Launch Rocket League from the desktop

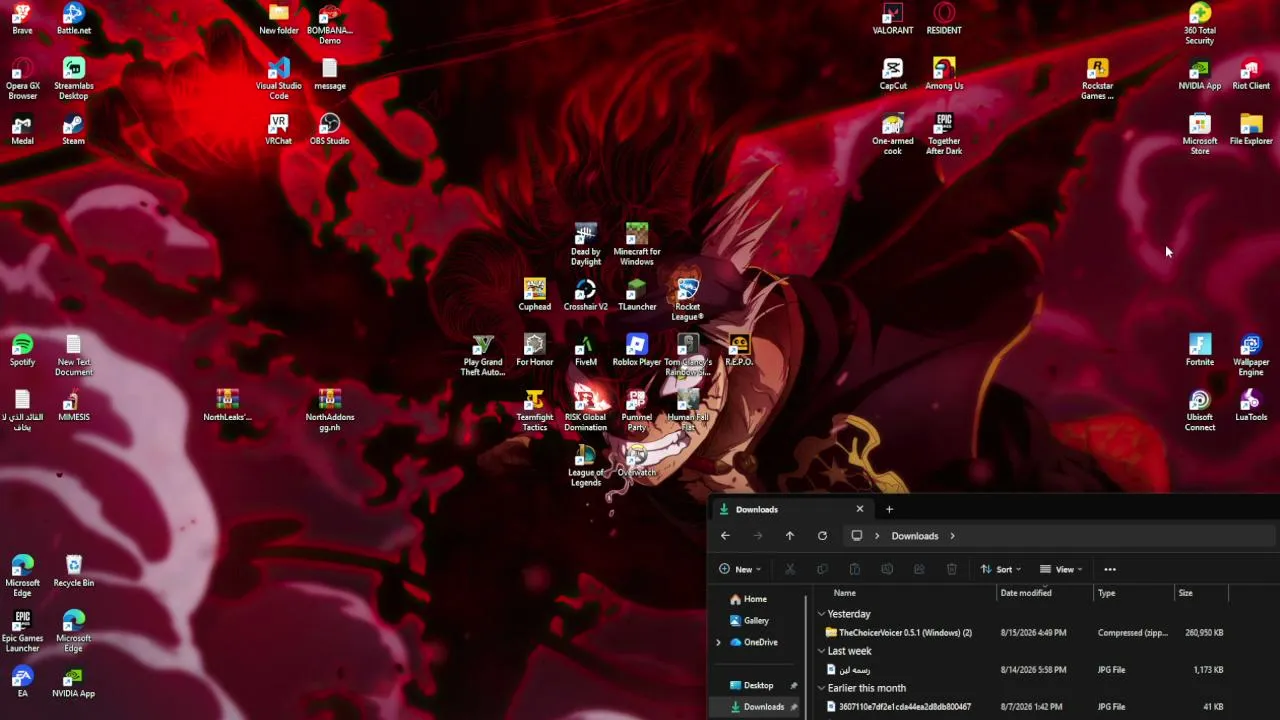[x=688, y=299]
